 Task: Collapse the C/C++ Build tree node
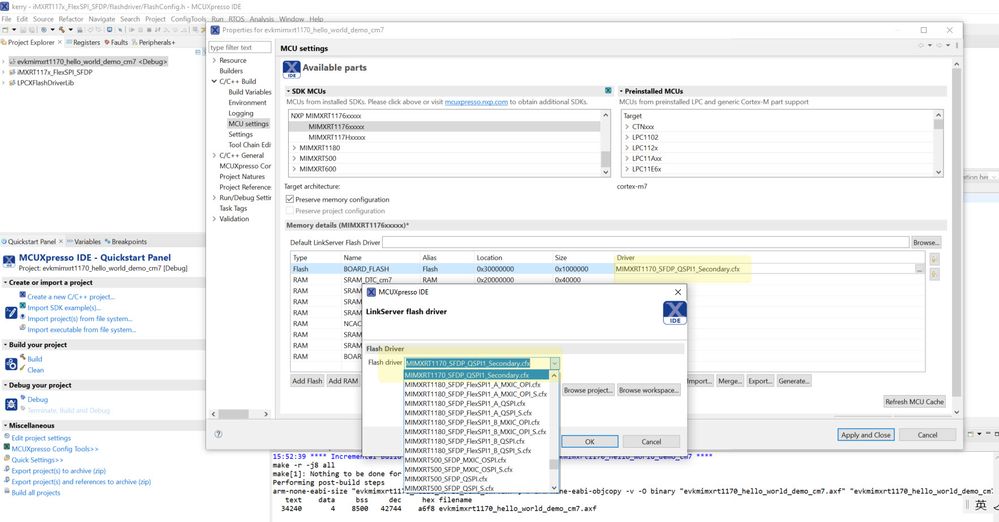214,82
